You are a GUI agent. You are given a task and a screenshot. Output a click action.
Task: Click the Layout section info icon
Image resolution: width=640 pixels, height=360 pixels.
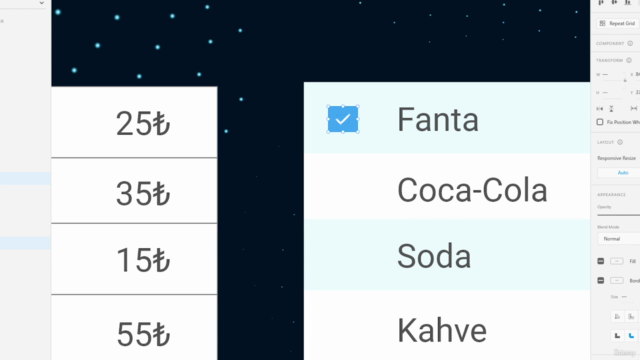click(620, 142)
